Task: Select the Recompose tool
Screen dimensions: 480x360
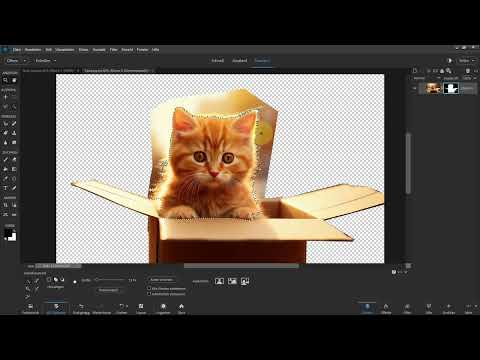Action: coord(14,205)
